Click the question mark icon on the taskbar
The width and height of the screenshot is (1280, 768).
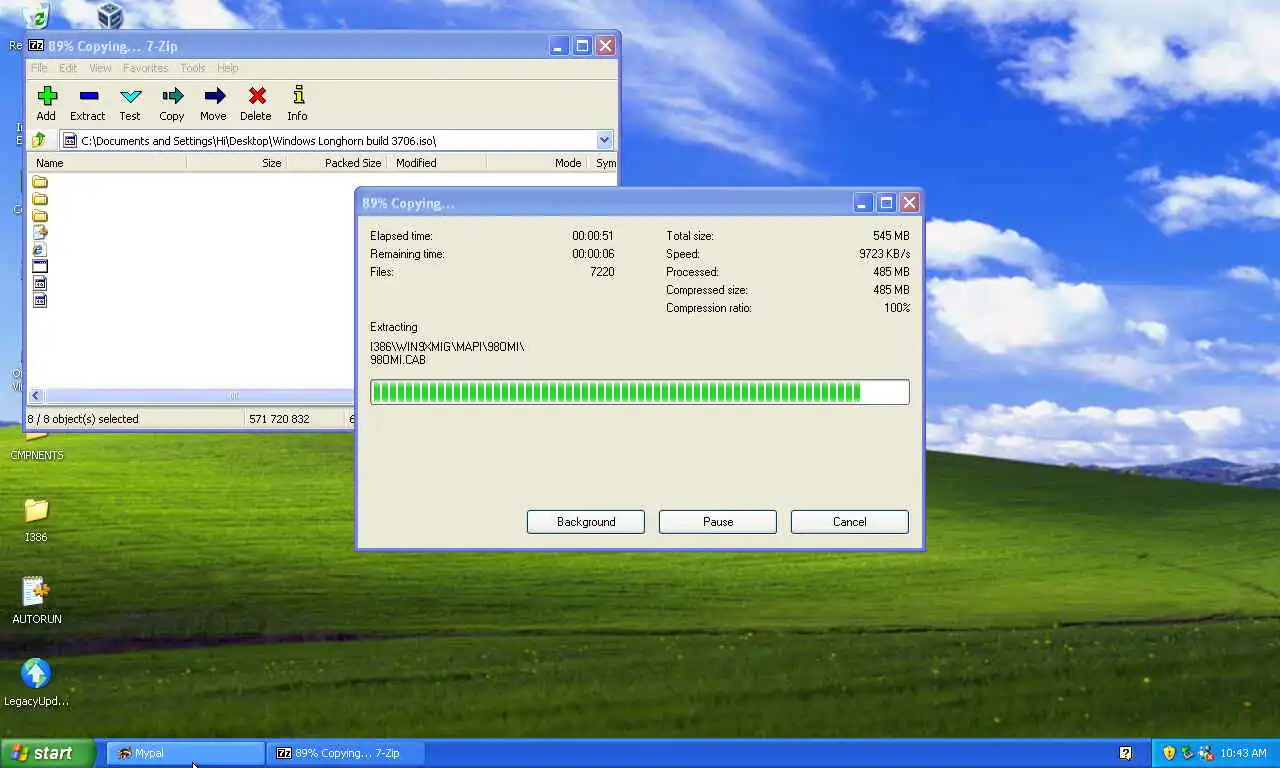tap(1125, 753)
